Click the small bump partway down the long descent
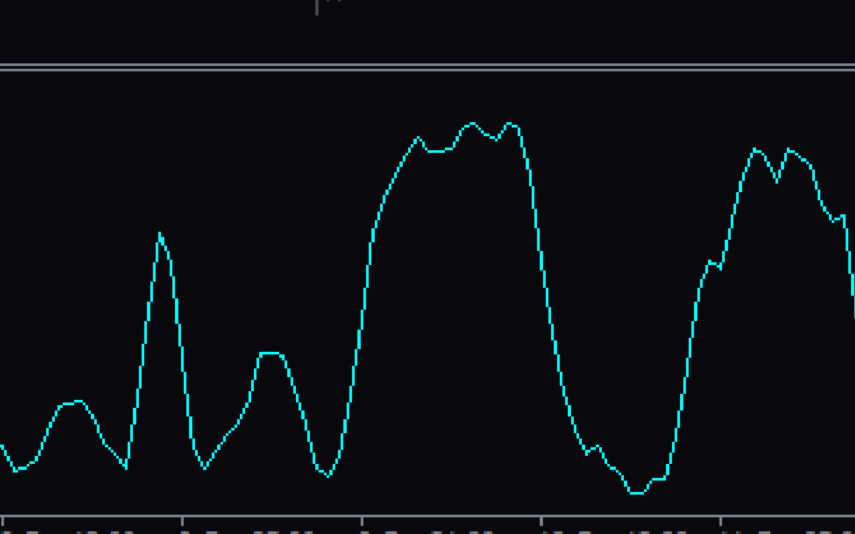 [x=597, y=447]
